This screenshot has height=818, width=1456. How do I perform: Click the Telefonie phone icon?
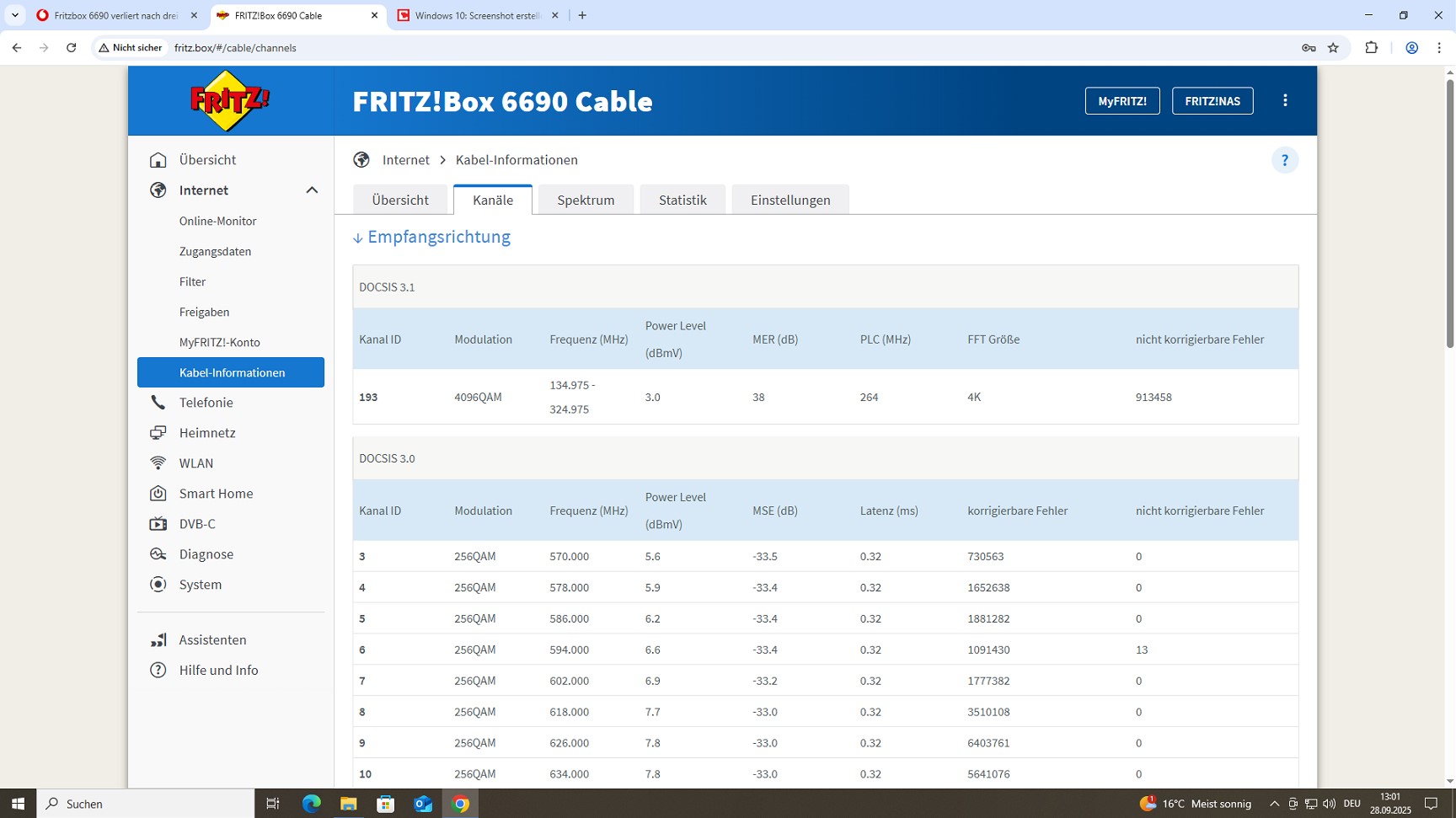point(158,403)
